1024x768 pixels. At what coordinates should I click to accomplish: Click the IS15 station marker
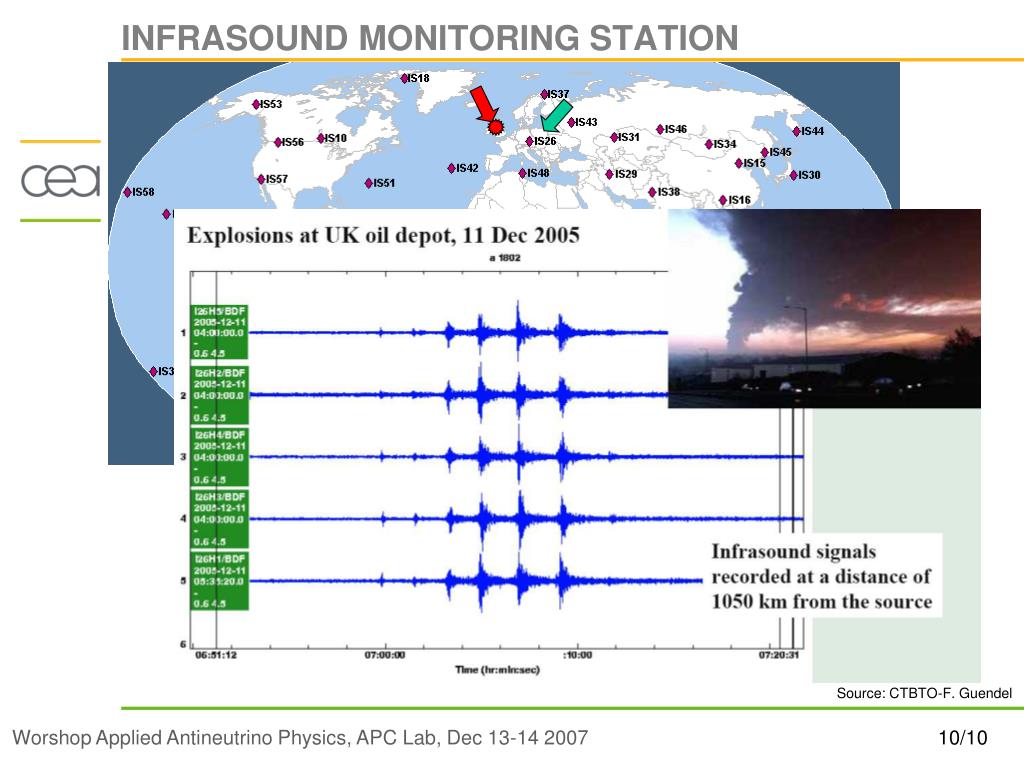739,163
